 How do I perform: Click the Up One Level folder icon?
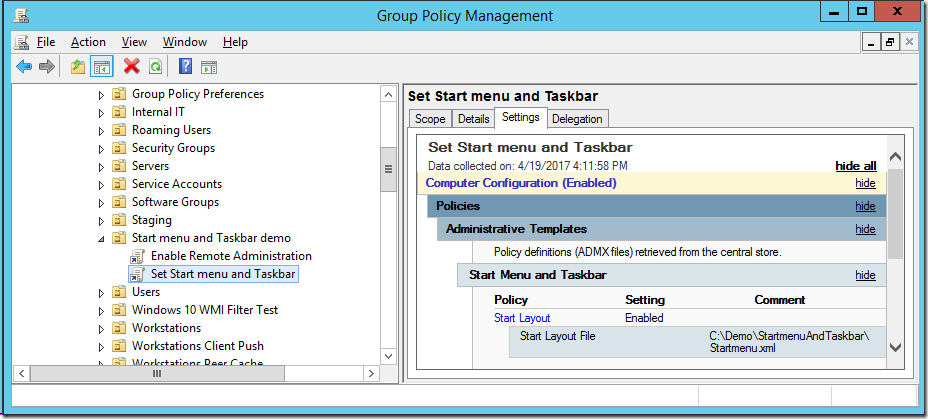78,67
